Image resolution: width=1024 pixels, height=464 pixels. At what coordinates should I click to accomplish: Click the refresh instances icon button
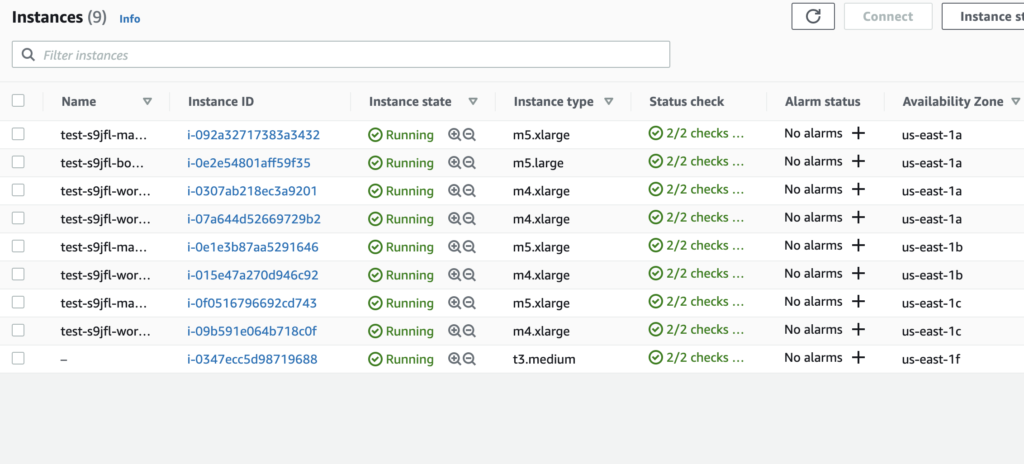click(x=812, y=17)
